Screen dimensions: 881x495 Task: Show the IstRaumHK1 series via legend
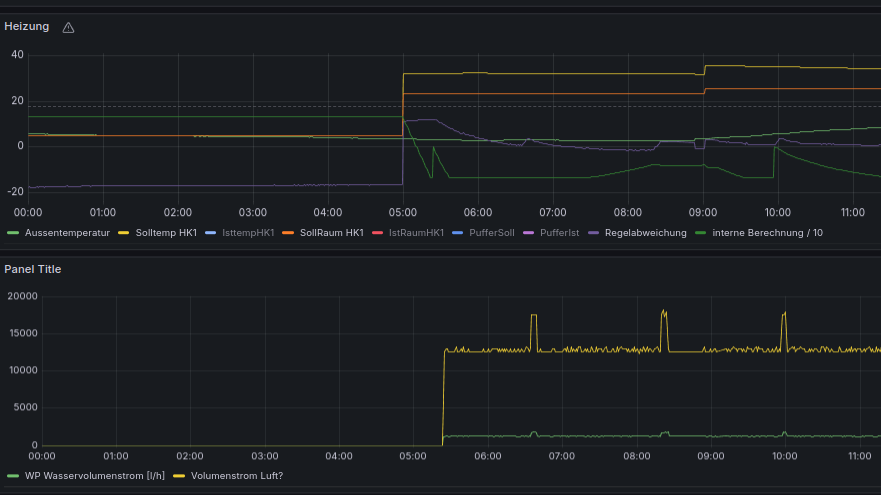[x=416, y=233]
